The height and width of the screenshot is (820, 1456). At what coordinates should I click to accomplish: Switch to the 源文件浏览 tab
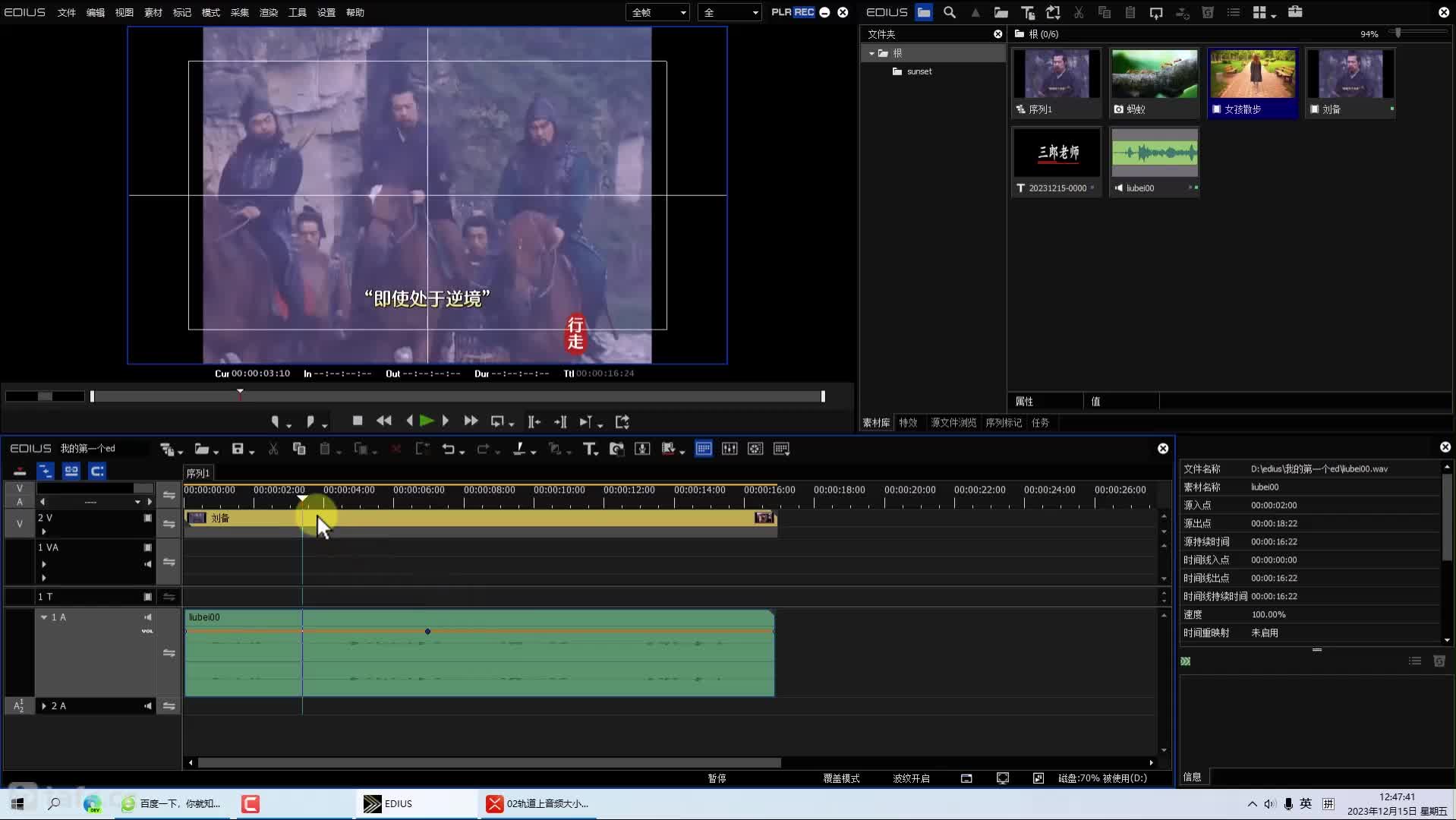coord(953,423)
